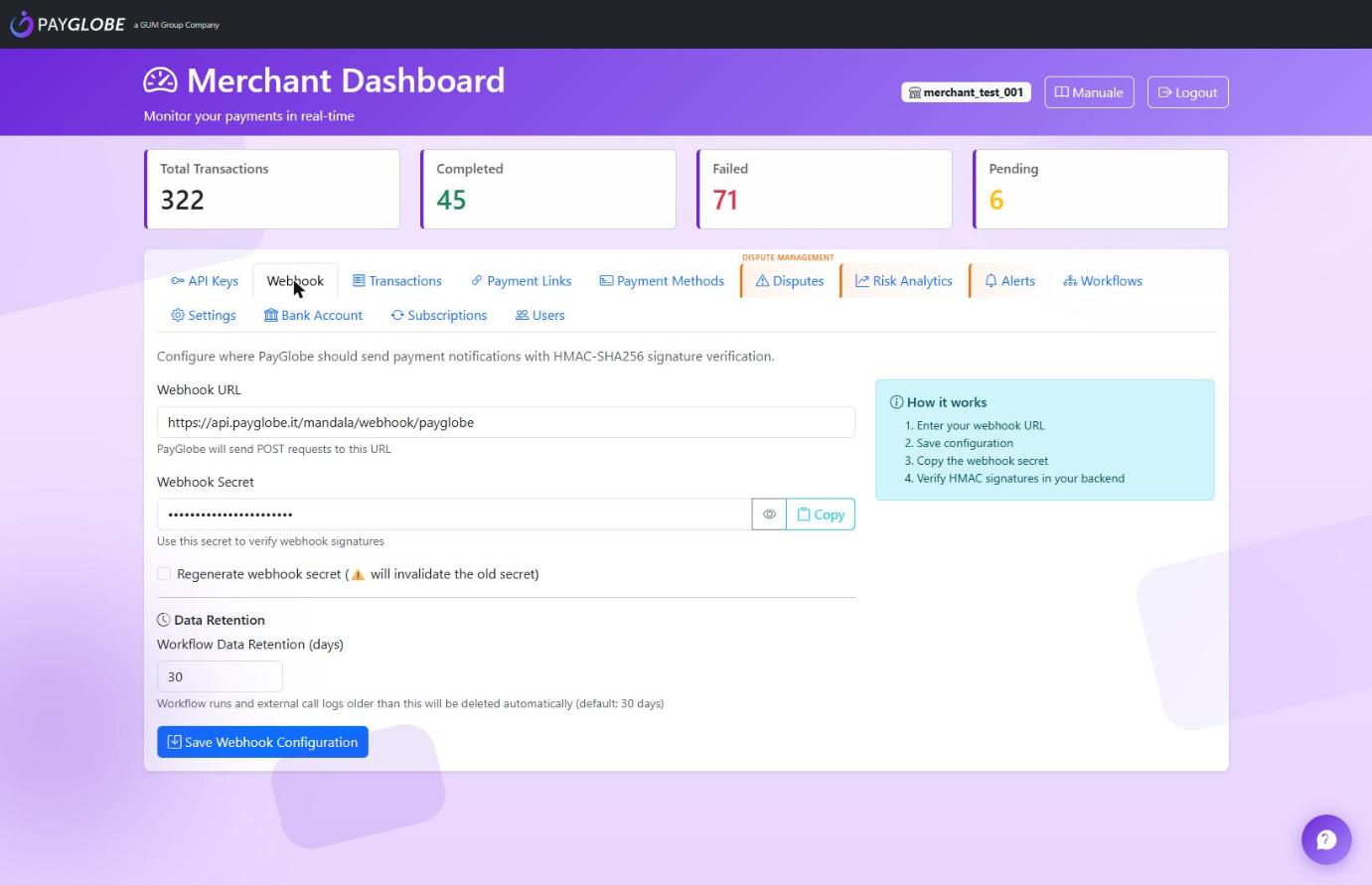Click the Manuale button

tap(1089, 92)
